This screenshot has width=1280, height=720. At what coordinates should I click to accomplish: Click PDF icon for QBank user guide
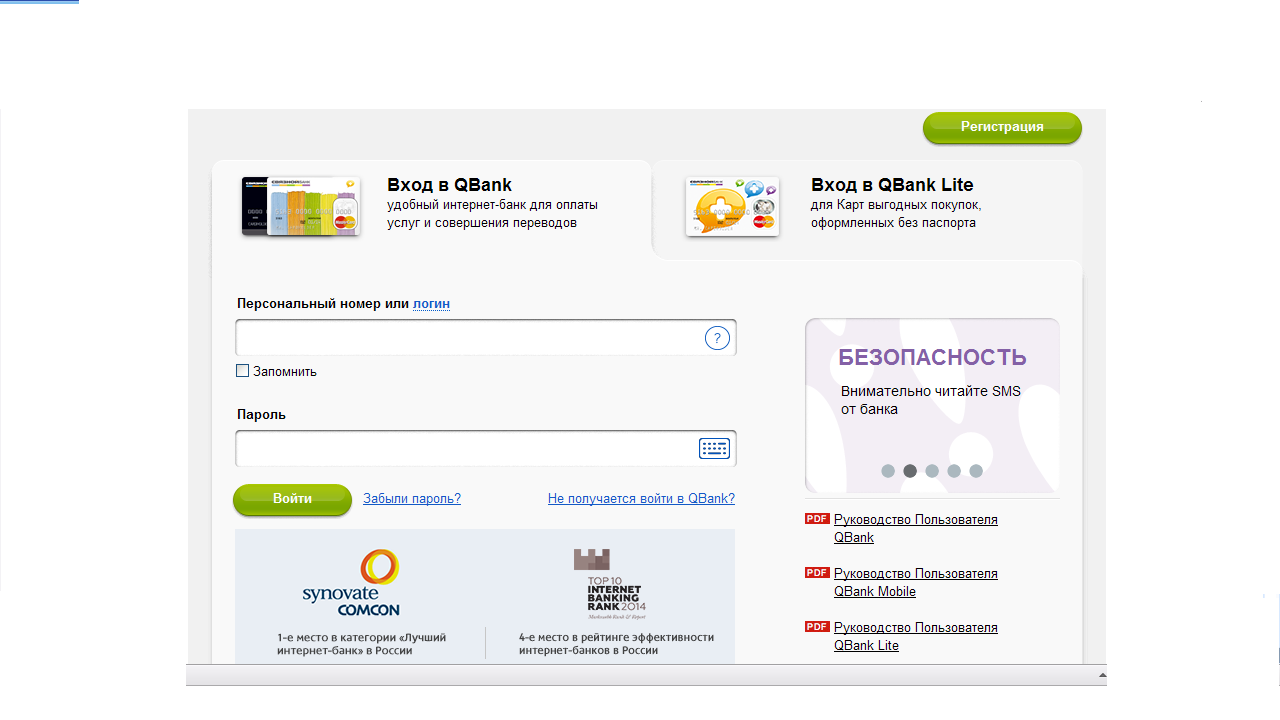pyautogui.click(x=817, y=519)
